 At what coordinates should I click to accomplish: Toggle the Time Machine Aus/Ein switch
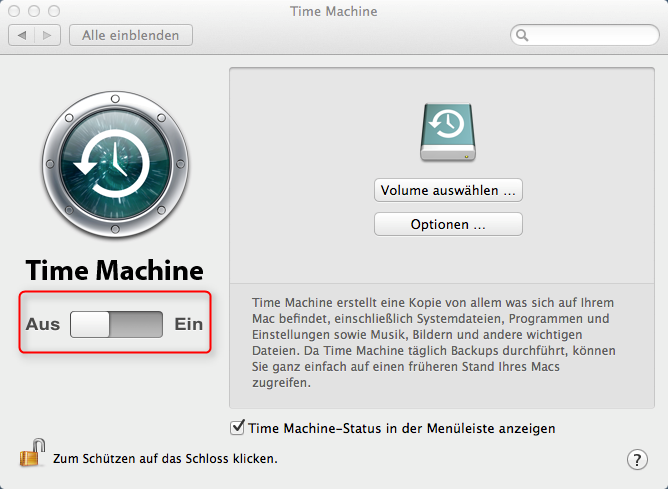click(116, 324)
